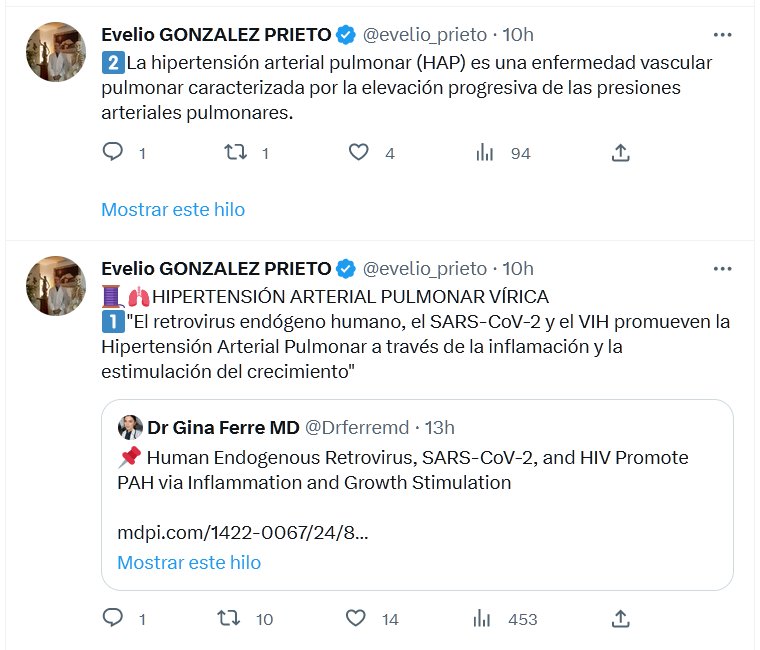Open Evelio's avatar on second tweet

(55, 285)
